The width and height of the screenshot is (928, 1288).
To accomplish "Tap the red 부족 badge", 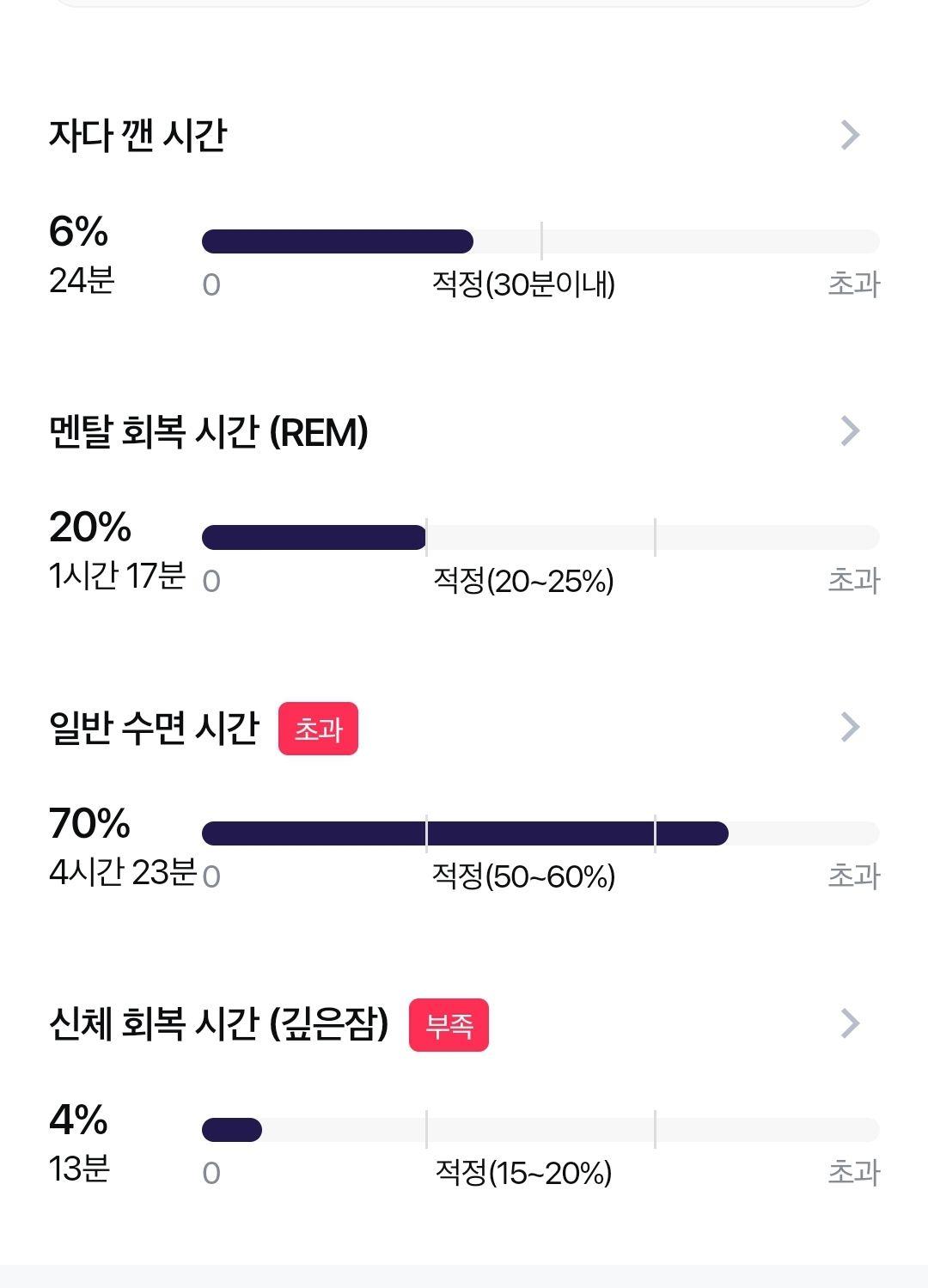I will pyautogui.click(x=449, y=1025).
